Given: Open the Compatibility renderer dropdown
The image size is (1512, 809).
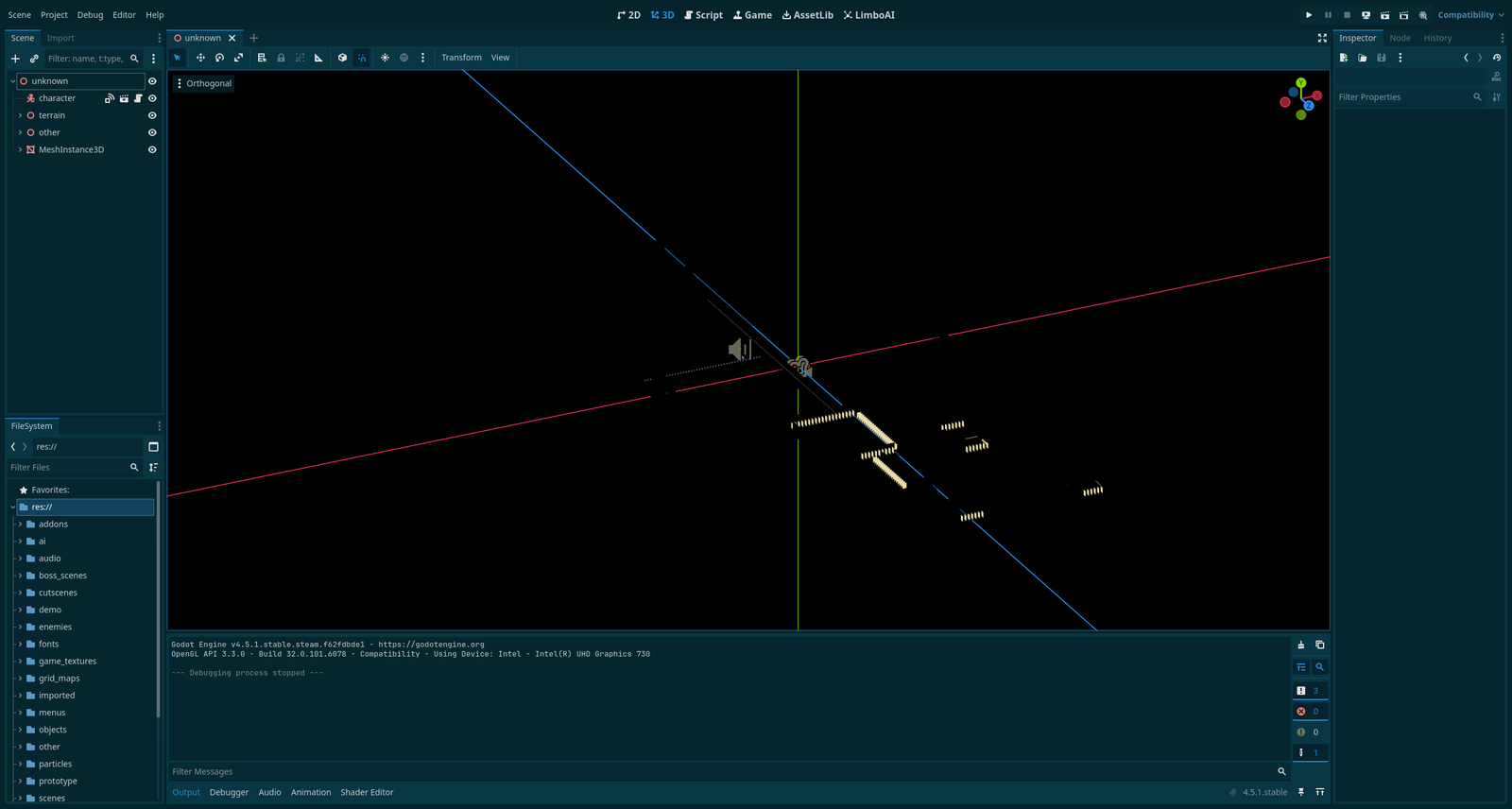Looking at the screenshot, I should coord(1470,15).
